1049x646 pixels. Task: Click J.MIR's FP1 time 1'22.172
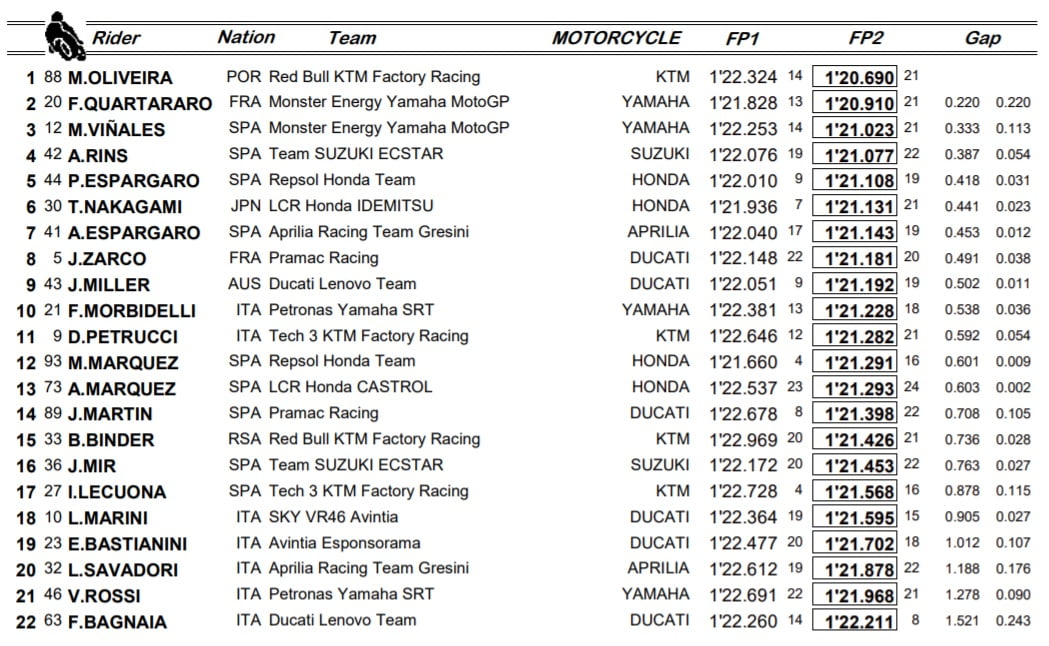(x=743, y=465)
